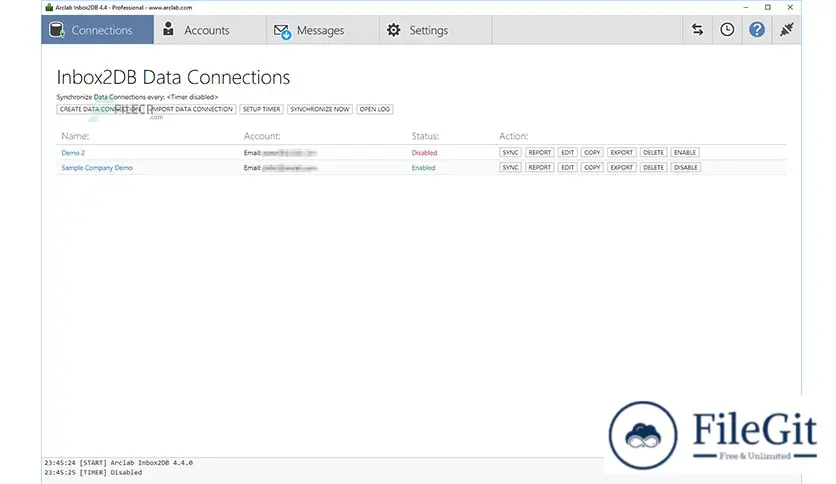Delete the Sample Company Demo connection

tap(654, 167)
